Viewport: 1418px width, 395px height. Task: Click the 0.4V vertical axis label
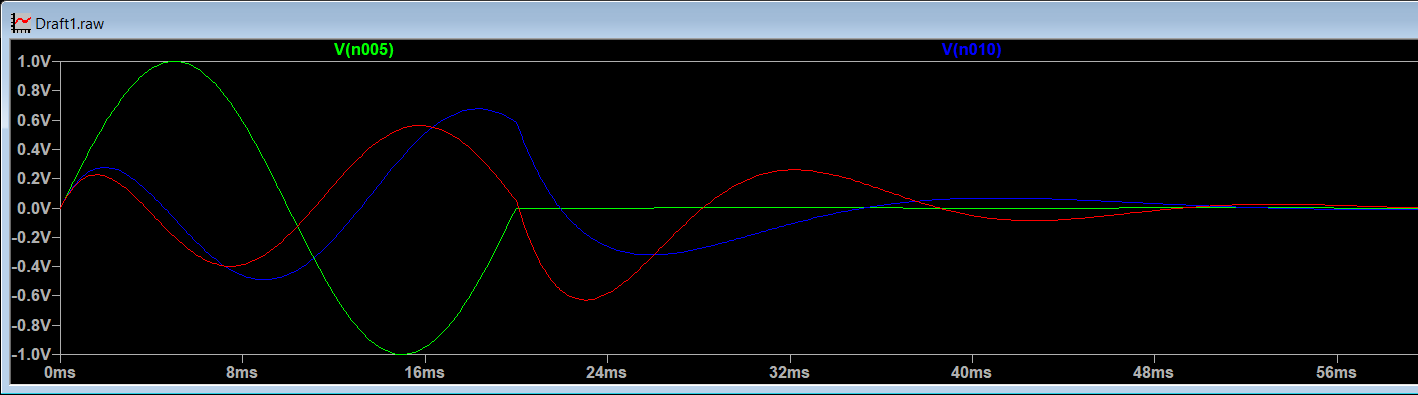[33, 149]
